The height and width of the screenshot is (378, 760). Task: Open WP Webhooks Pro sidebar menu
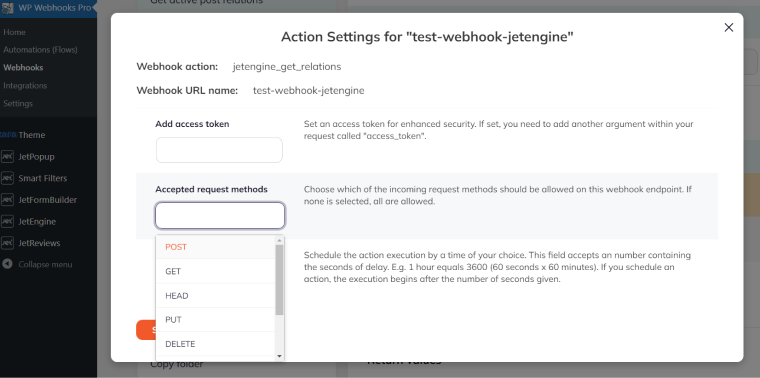pyautogui.click(x=48, y=8)
